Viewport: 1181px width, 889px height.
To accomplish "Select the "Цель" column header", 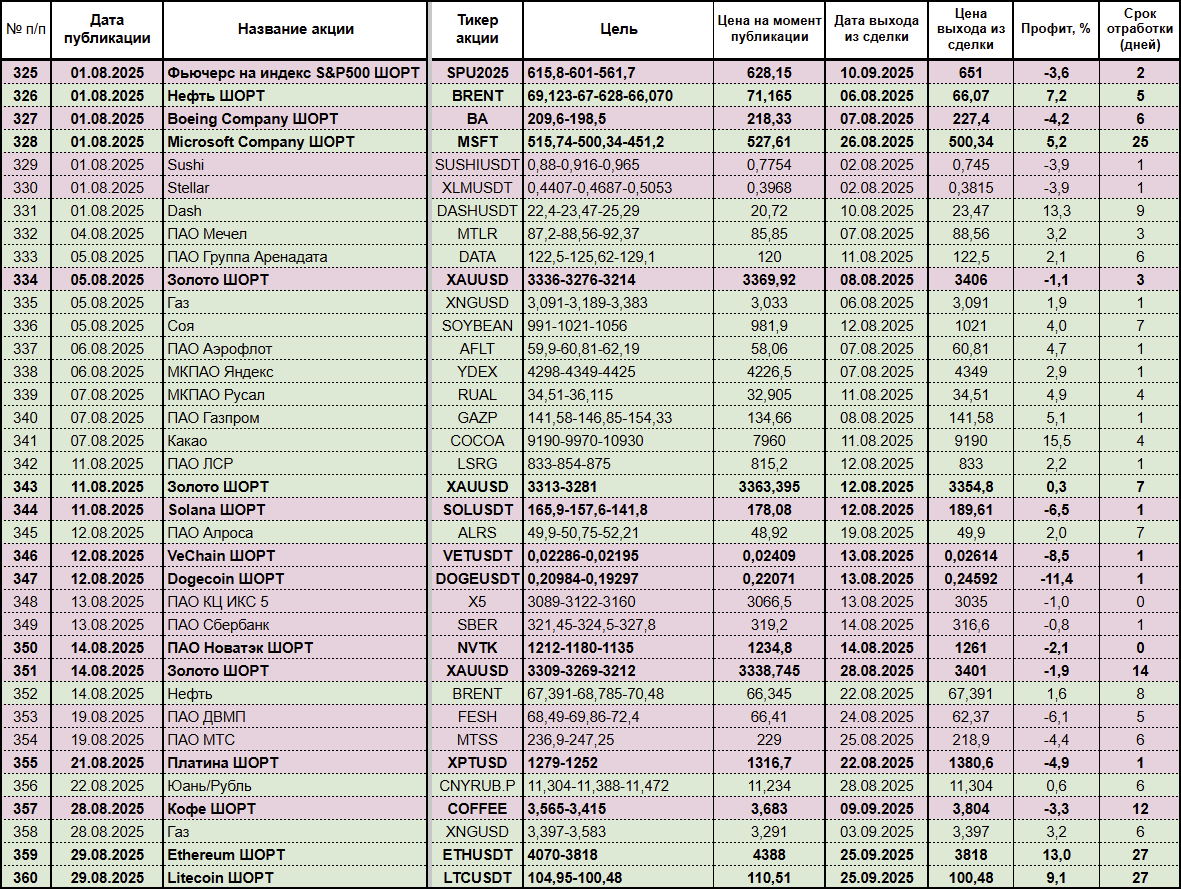I will point(618,29).
